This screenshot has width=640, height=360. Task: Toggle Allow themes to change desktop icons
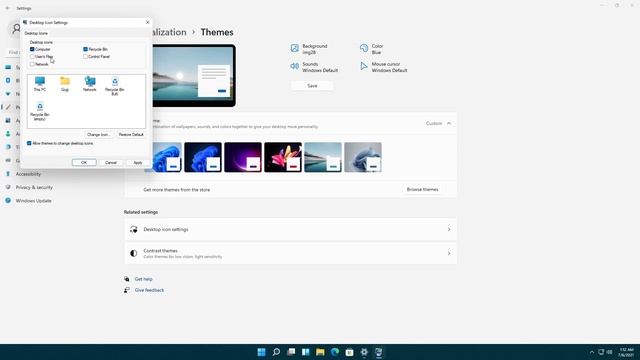29,143
